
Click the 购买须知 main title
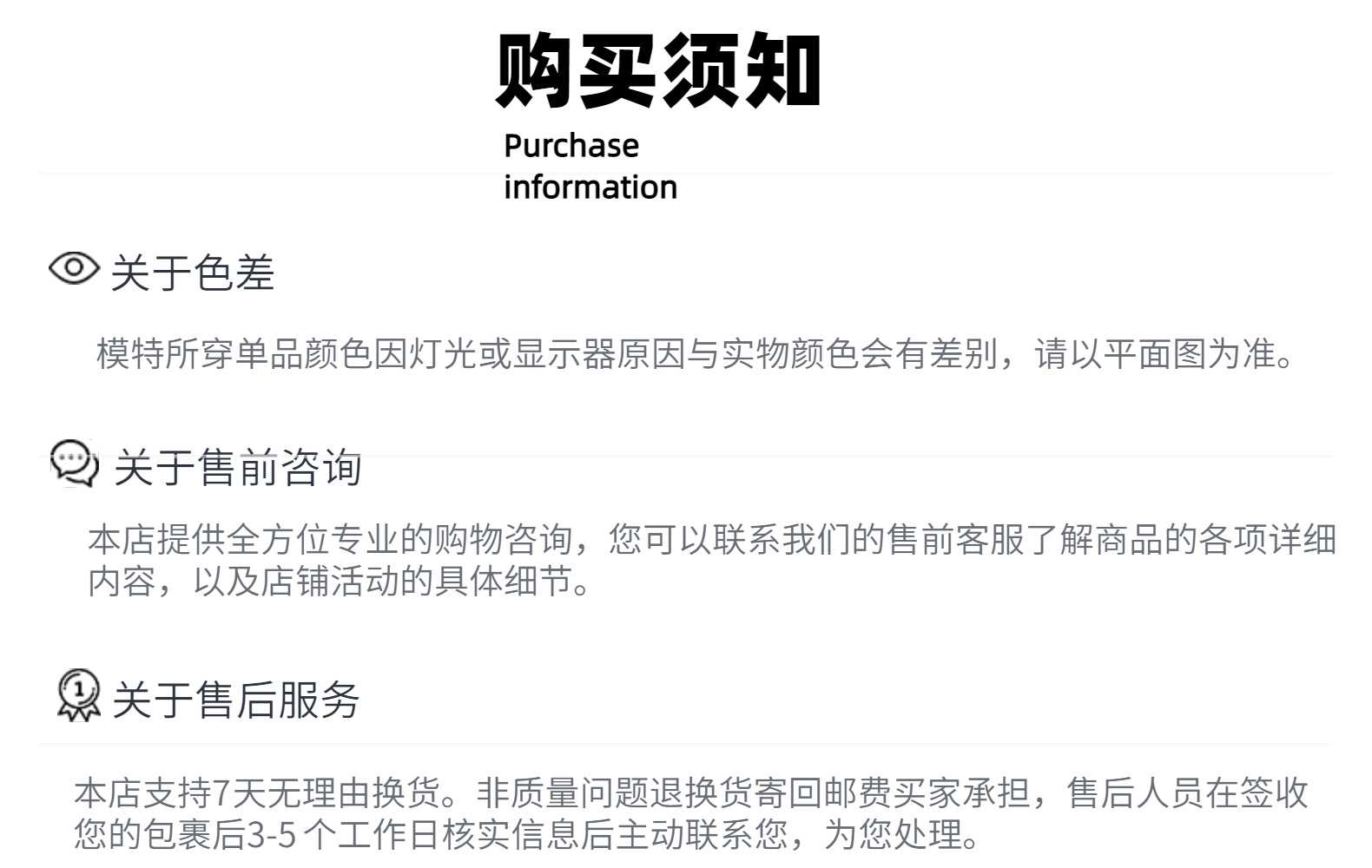click(658, 69)
